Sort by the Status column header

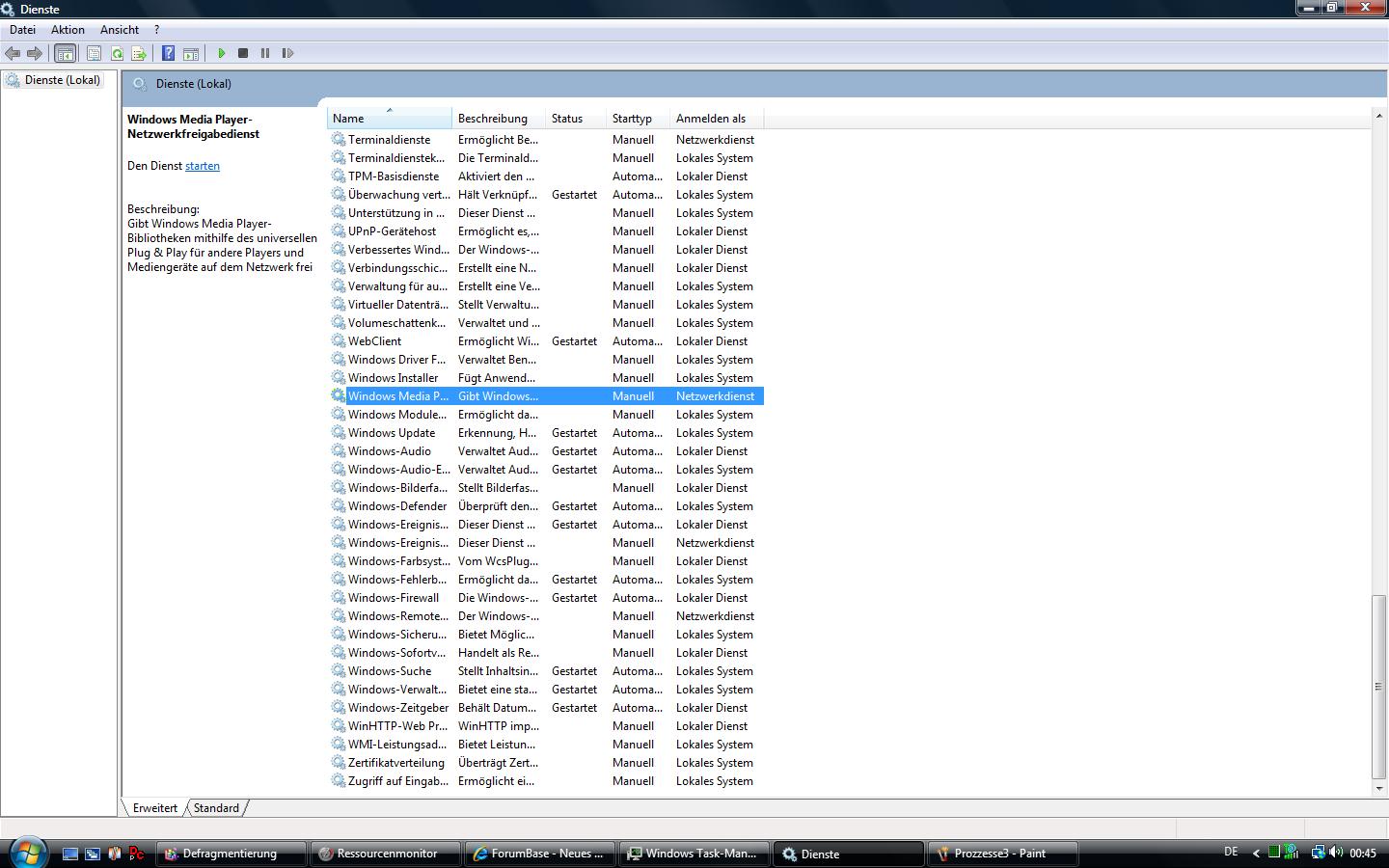576,119
